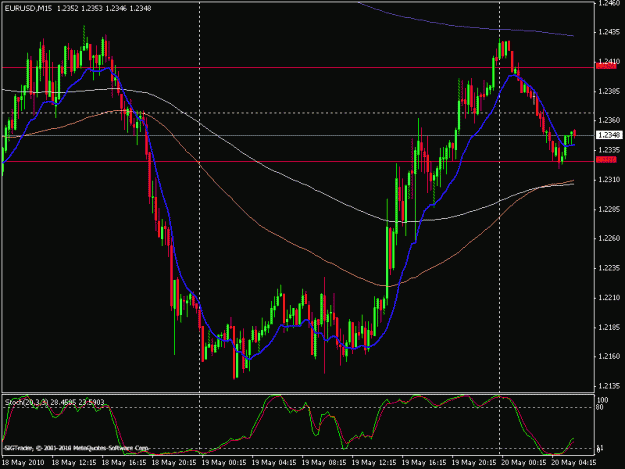Click the 18 May 16:15 time label
Screen dimensions: 625x469
tap(124, 463)
